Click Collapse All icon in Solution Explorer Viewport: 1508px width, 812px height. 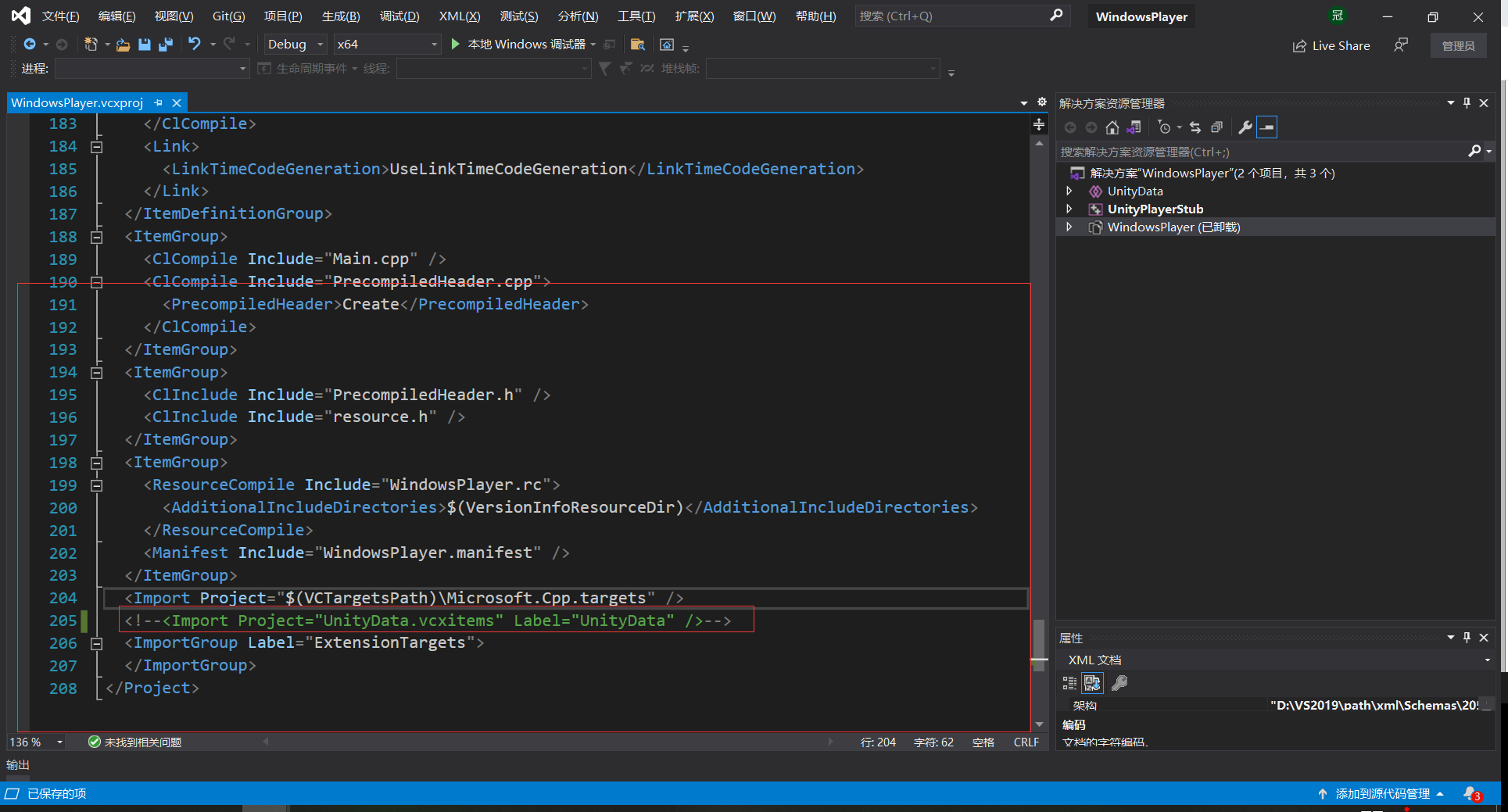1216,127
